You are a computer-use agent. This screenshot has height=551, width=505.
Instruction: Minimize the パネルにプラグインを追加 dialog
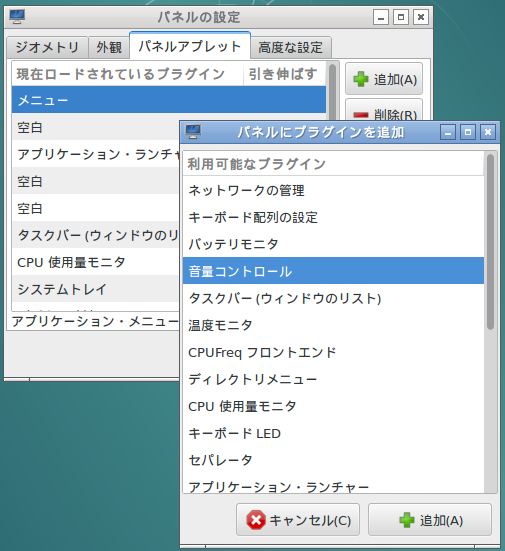pyautogui.click(x=448, y=132)
